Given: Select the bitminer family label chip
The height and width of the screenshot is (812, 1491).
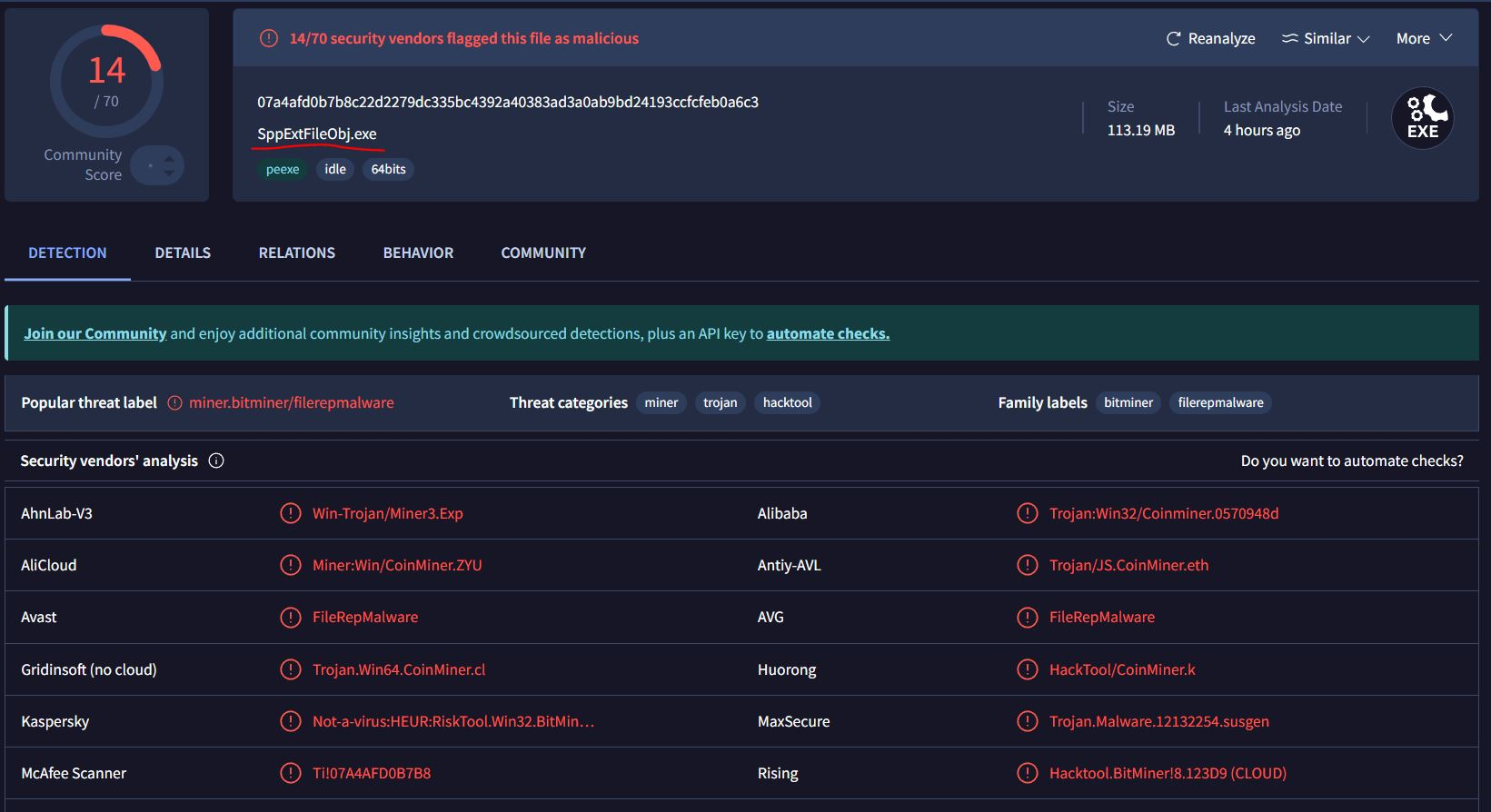Looking at the screenshot, I should pos(1128,402).
